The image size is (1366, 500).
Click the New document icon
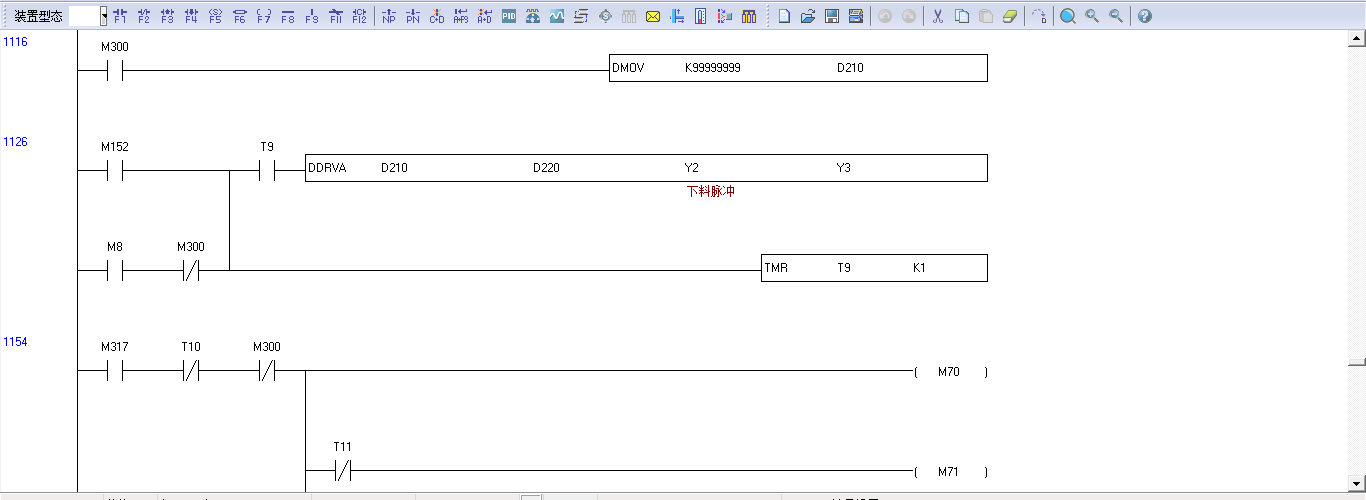784,16
